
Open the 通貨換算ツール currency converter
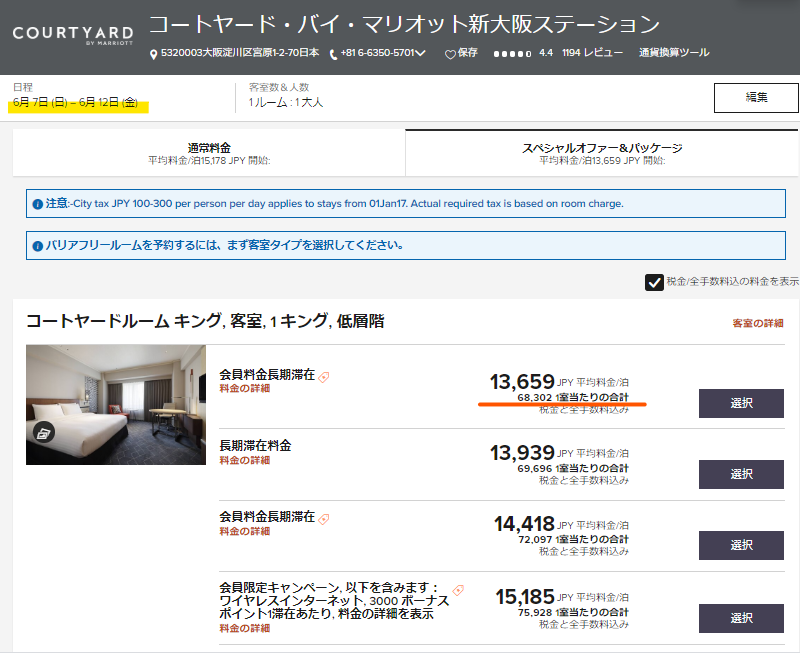674,53
